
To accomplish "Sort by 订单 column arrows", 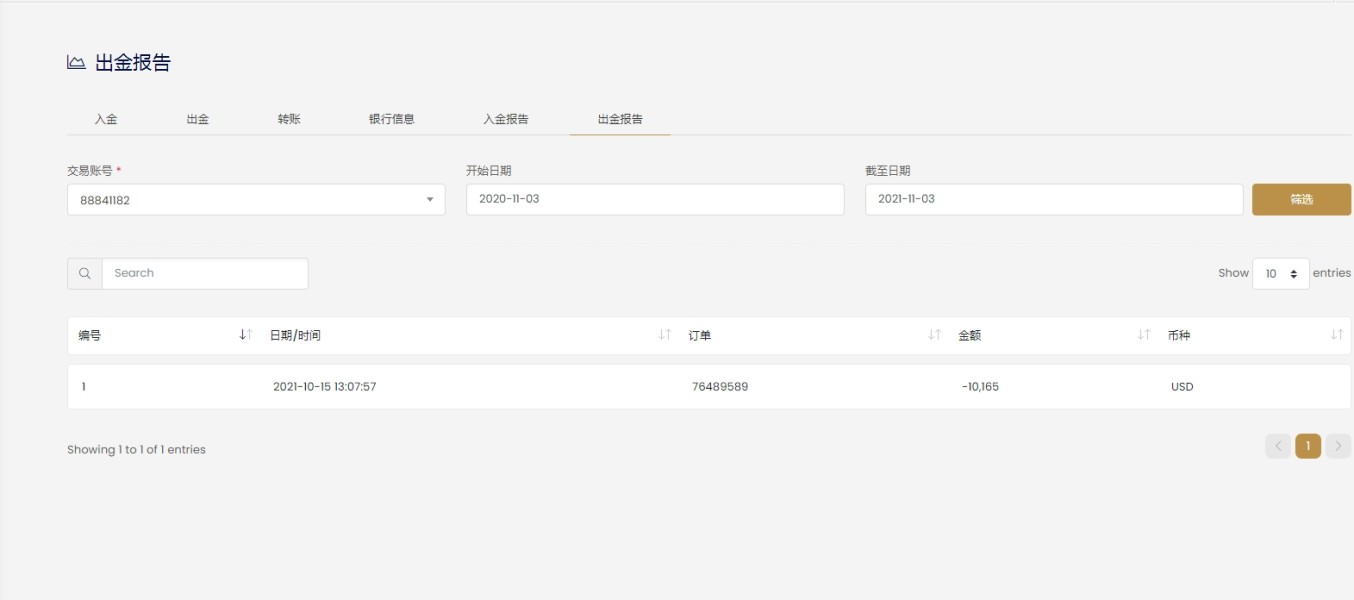I will click(x=934, y=335).
